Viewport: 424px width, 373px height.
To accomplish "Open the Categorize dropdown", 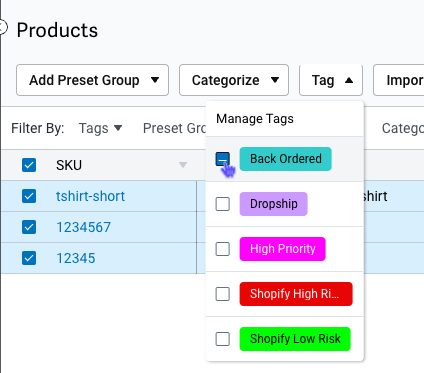I will click(x=234, y=80).
